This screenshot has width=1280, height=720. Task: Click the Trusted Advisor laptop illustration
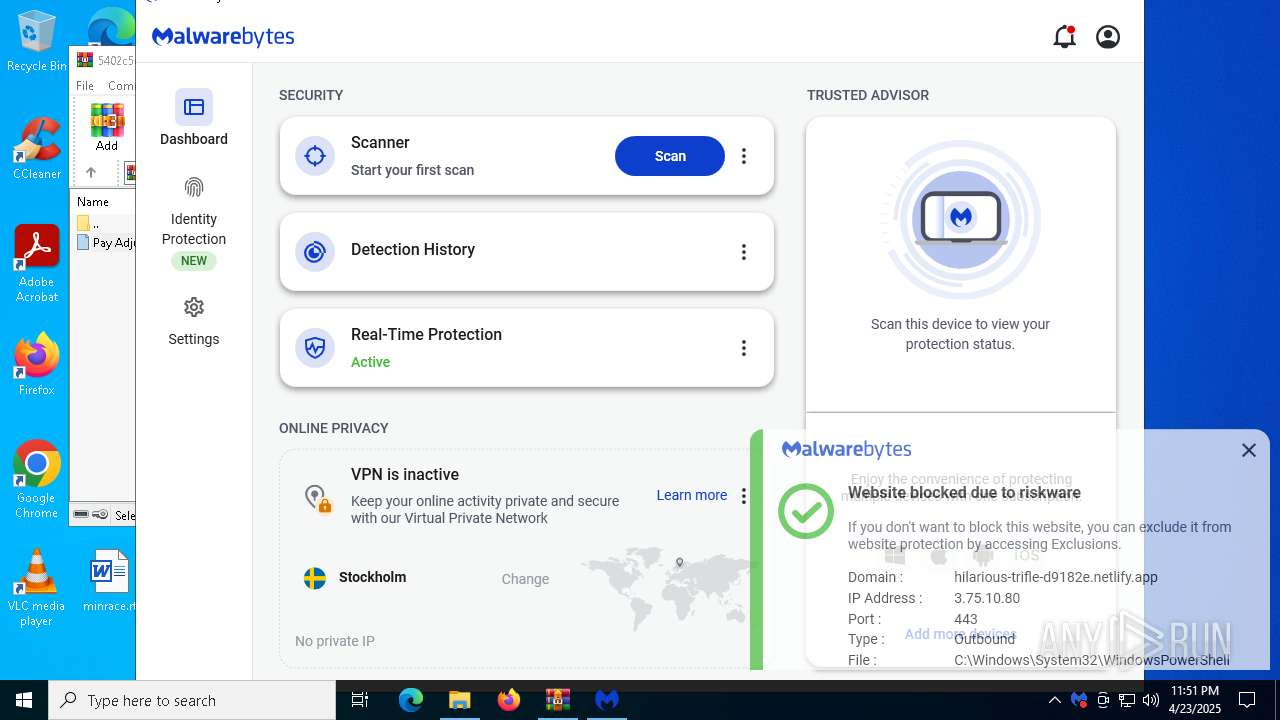coord(960,220)
